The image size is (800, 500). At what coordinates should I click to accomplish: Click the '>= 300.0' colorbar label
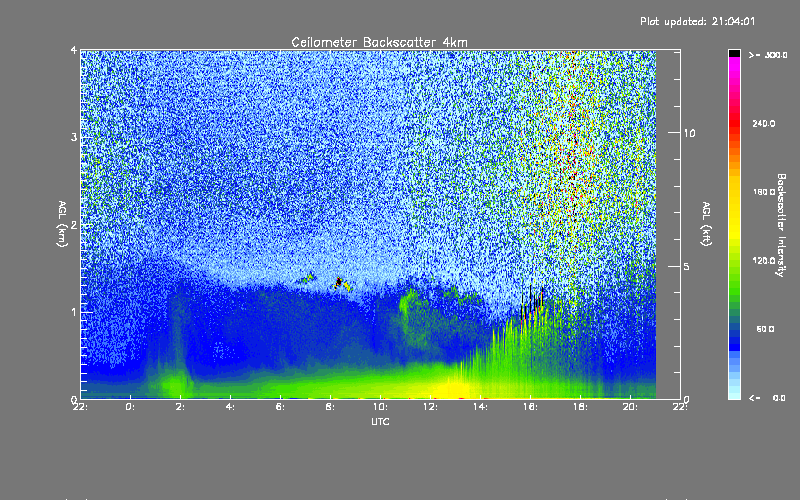[x=768, y=55]
